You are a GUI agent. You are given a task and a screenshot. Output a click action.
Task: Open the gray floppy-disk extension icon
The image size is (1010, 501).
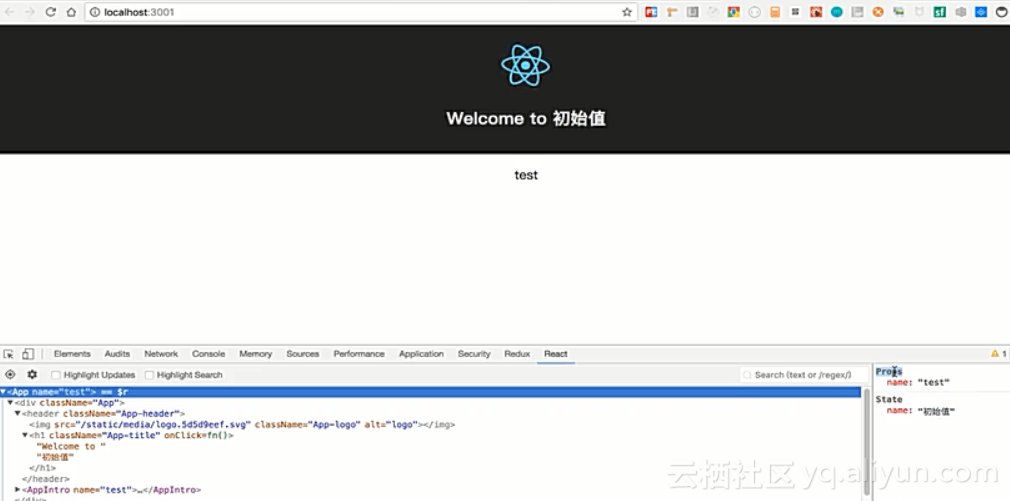tap(857, 12)
